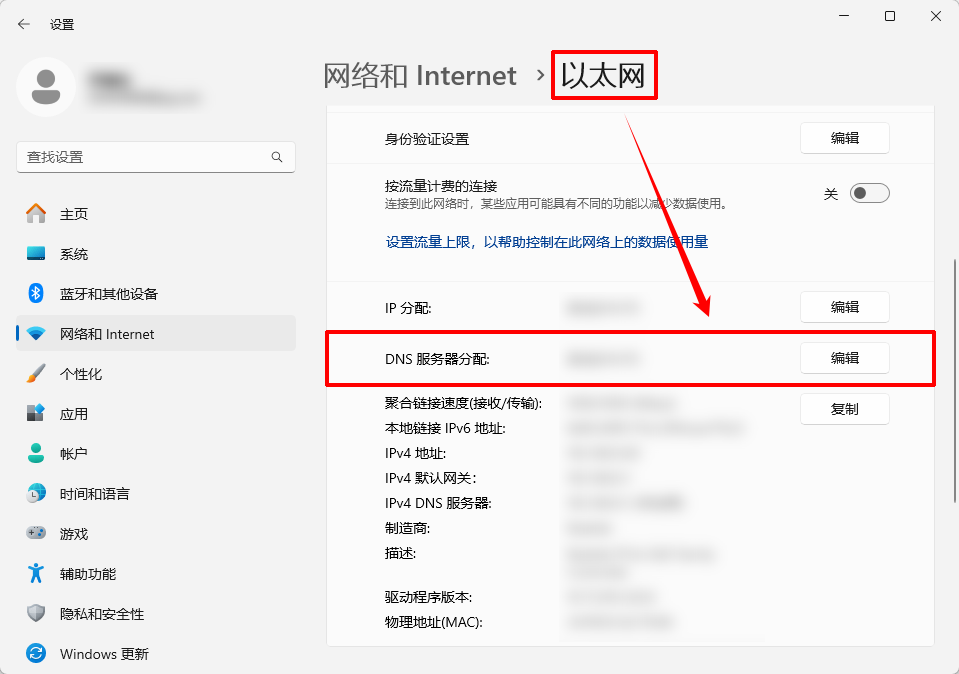Maximize the Settings window
Image resolution: width=959 pixels, height=674 pixels.
(x=890, y=16)
